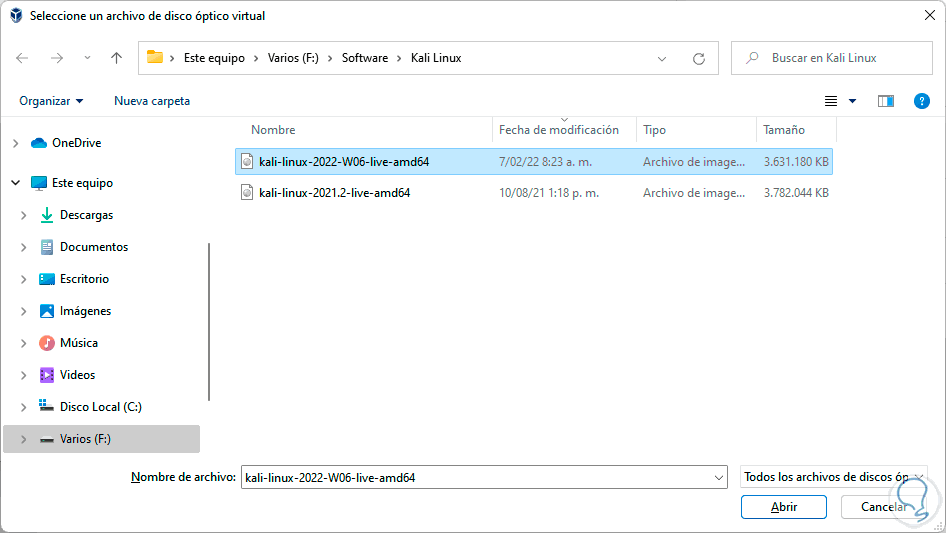
Task: Open the help question mark icon
Action: click(x=922, y=101)
